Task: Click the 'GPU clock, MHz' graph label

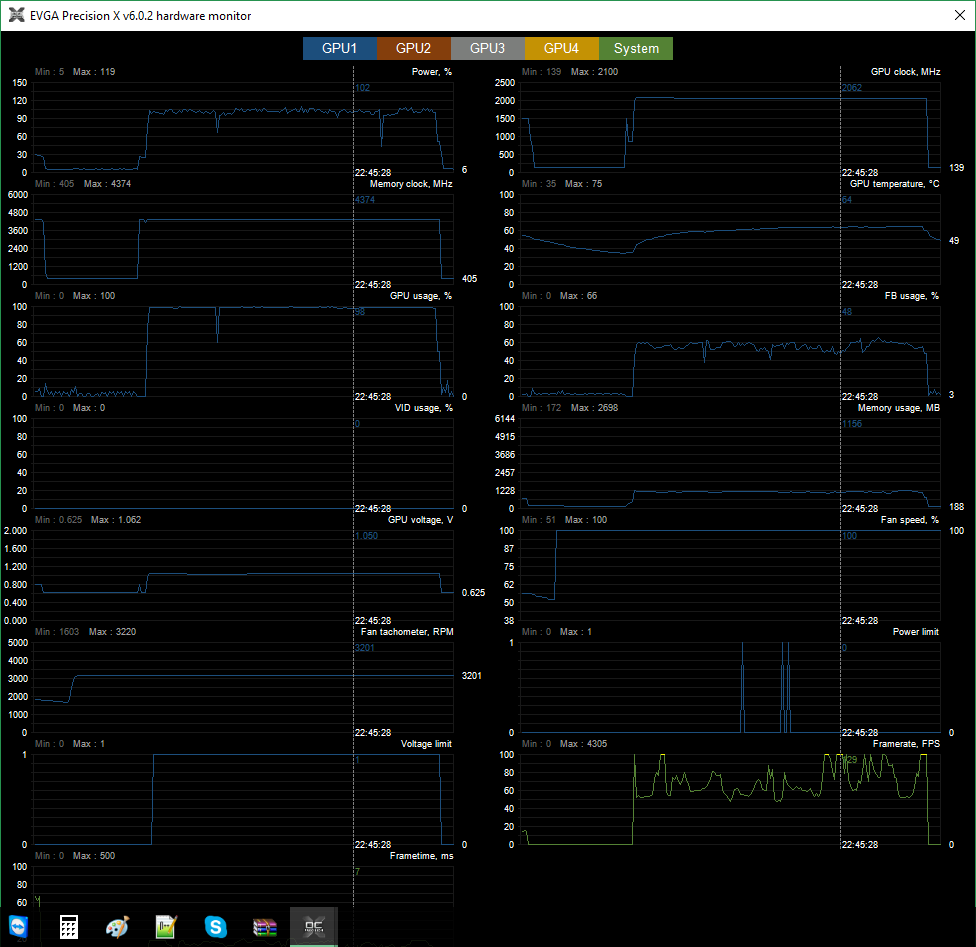Action: (905, 72)
